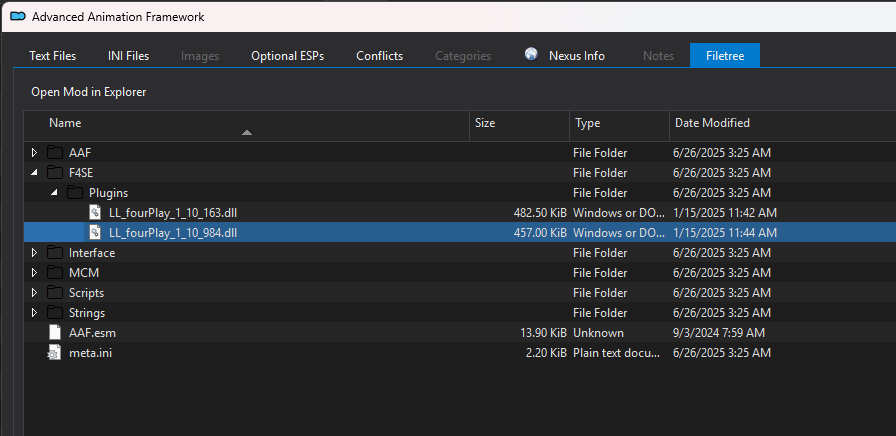
Task: Click the 1/15/2025 11:44 AM date
Action: pyautogui.click(x=725, y=233)
